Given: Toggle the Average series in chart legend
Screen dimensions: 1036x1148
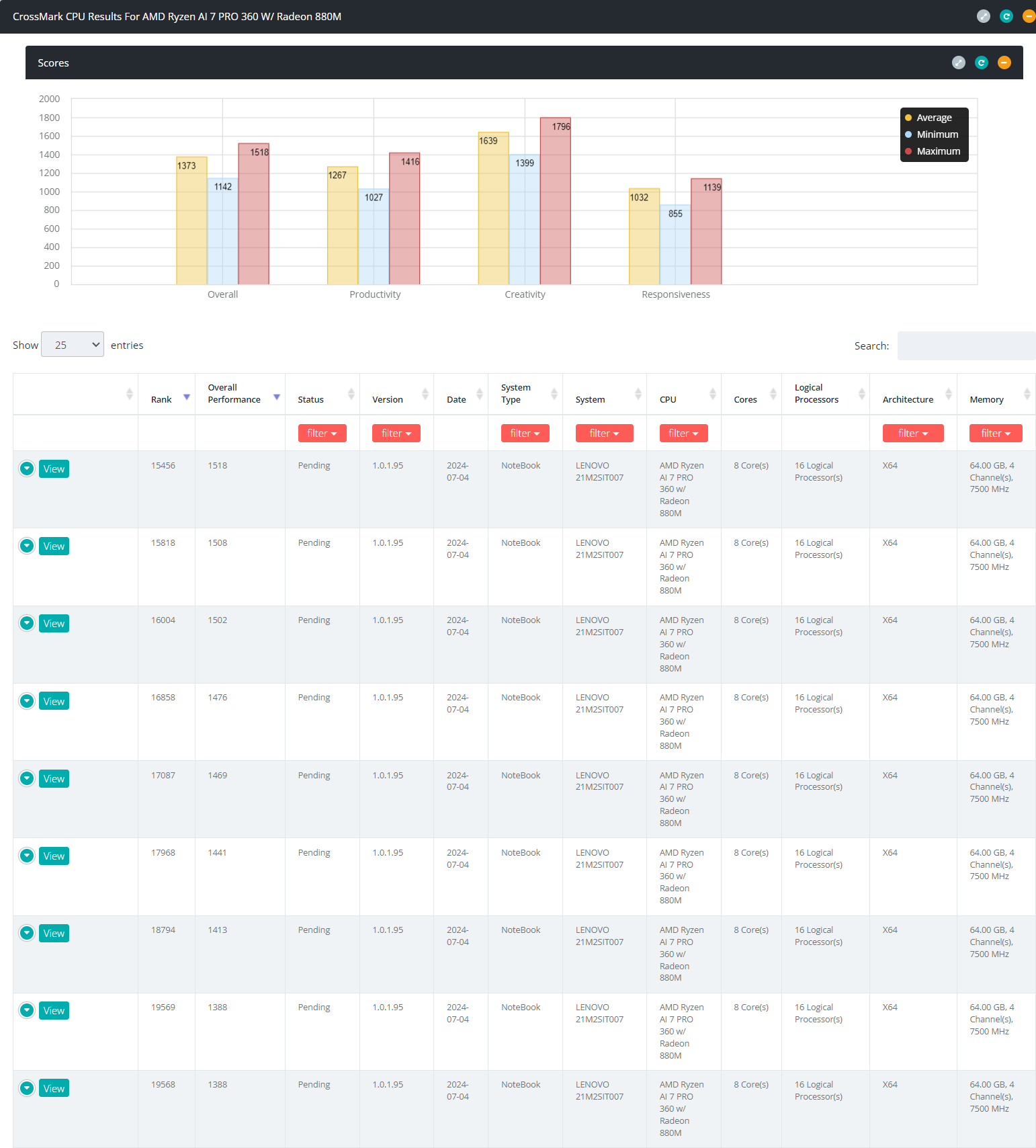Looking at the screenshot, I should 929,118.
